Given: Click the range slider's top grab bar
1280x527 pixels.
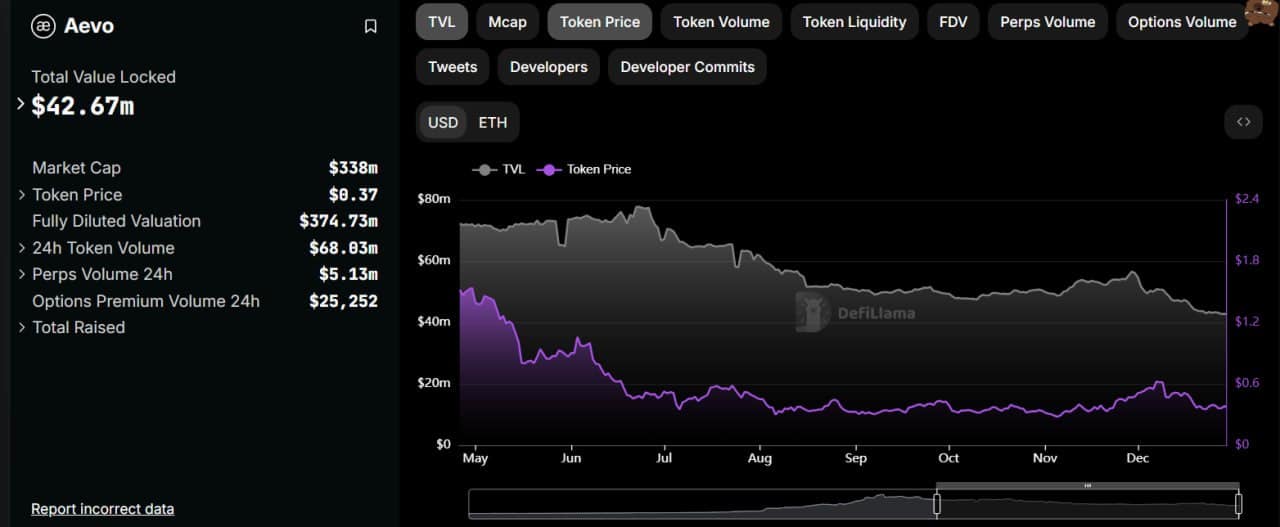Looking at the screenshot, I should (1087, 486).
